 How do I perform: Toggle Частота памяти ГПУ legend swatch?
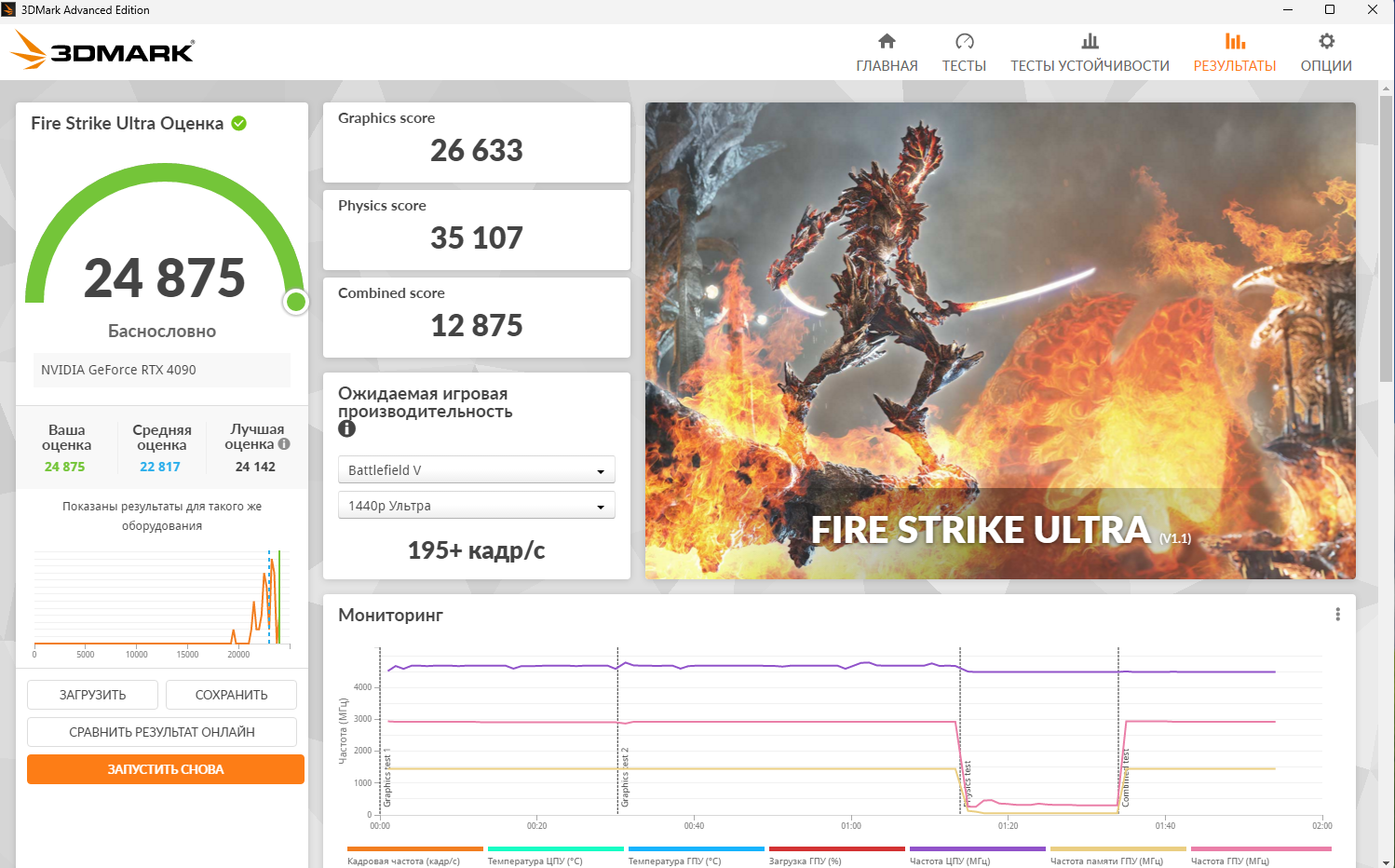pos(1118,848)
